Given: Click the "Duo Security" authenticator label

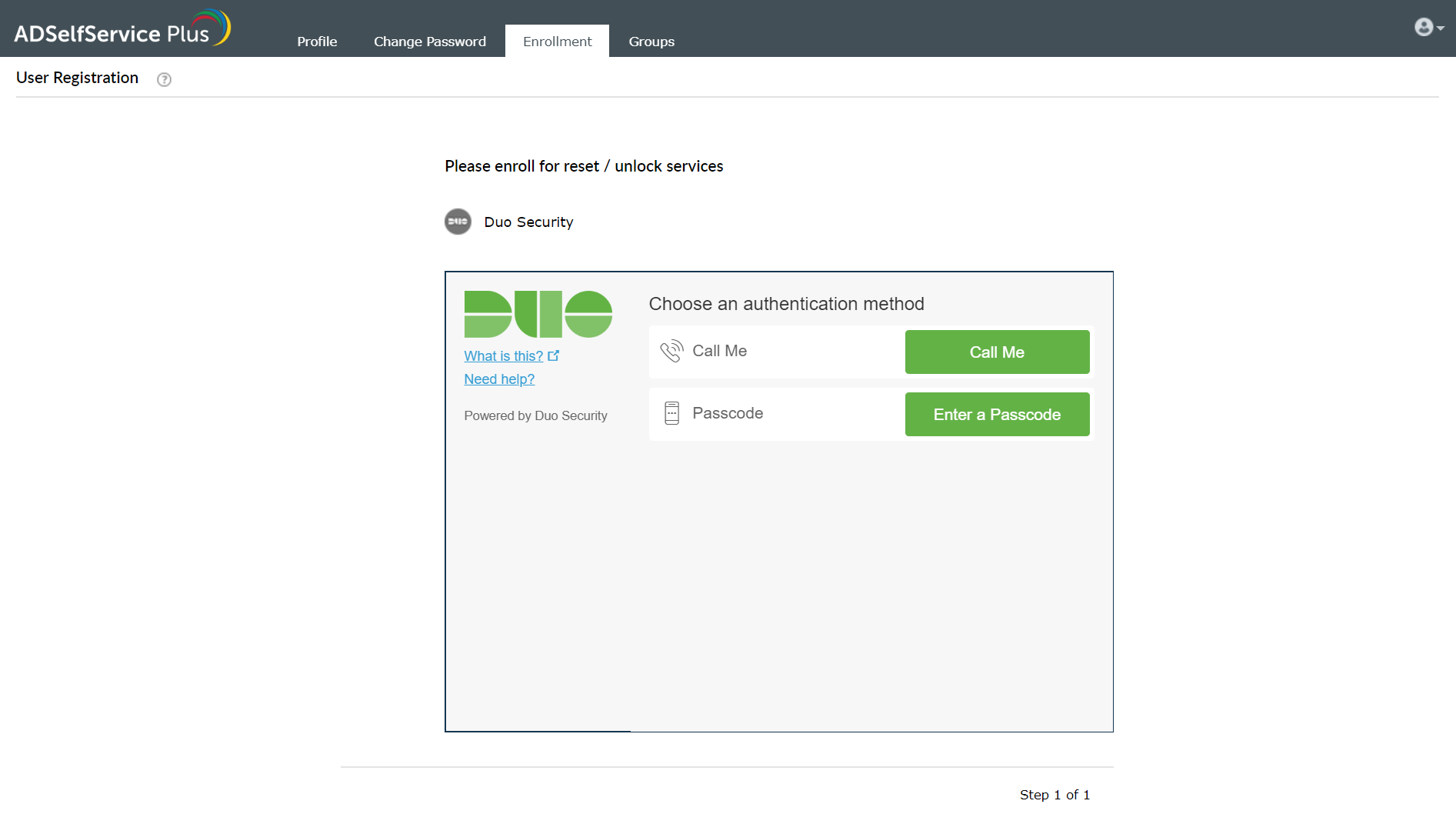Looking at the screenshot, I should pos(528,222).
